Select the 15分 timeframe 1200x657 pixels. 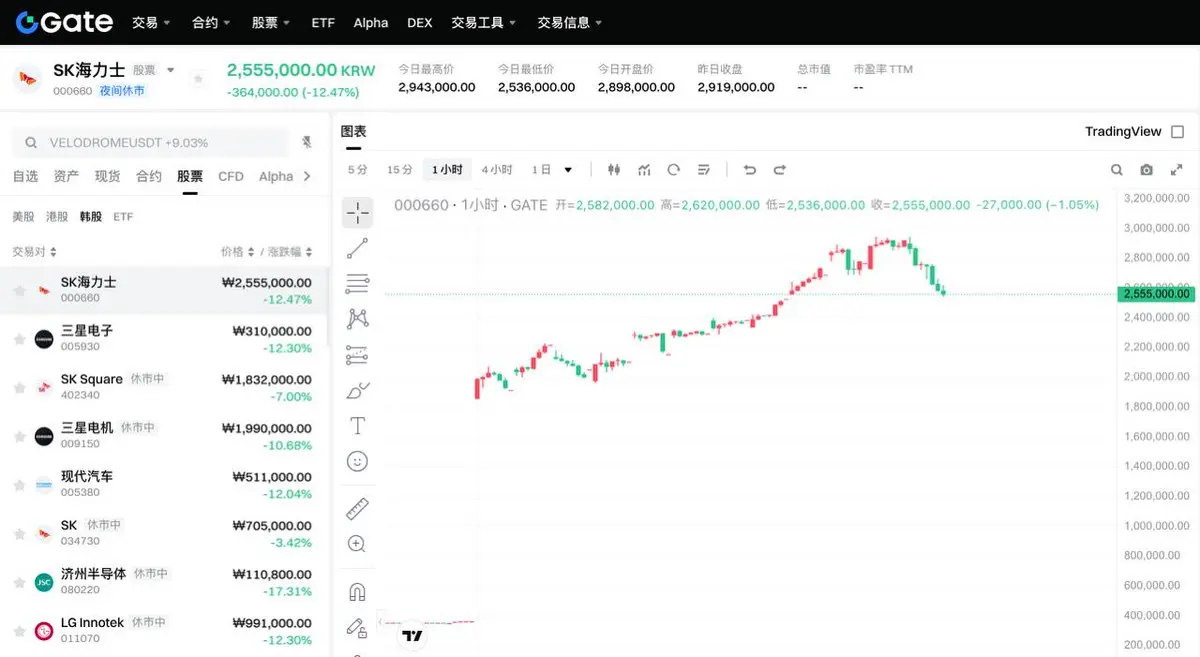tap(399, 170)
